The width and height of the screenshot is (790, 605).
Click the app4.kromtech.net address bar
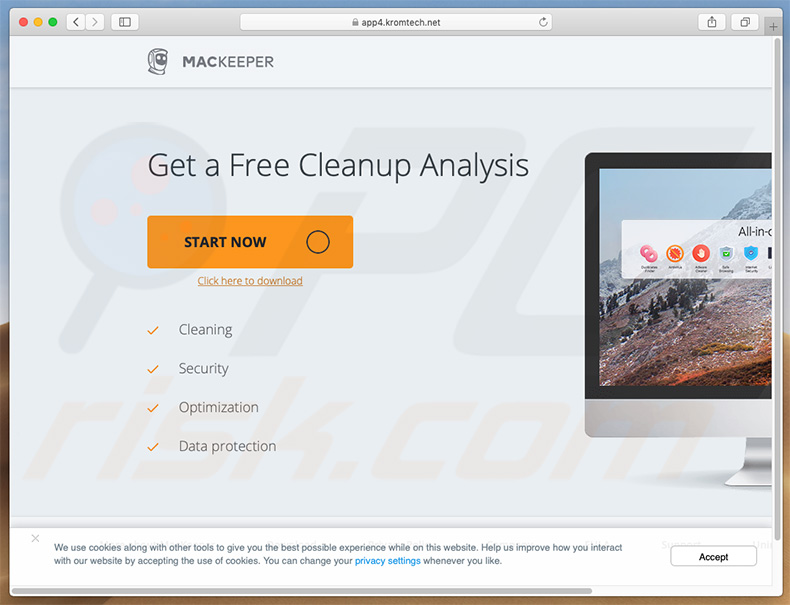(396, 22)
